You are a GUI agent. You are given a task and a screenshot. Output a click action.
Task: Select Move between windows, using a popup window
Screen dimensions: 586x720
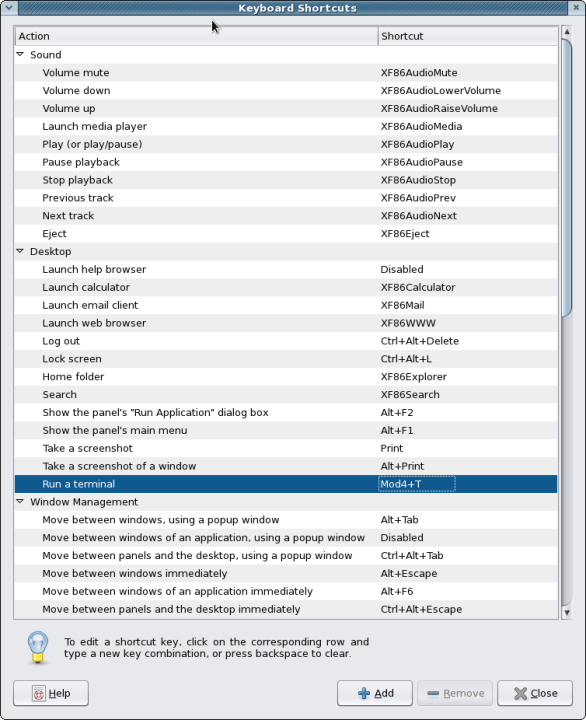pos(286,520)
